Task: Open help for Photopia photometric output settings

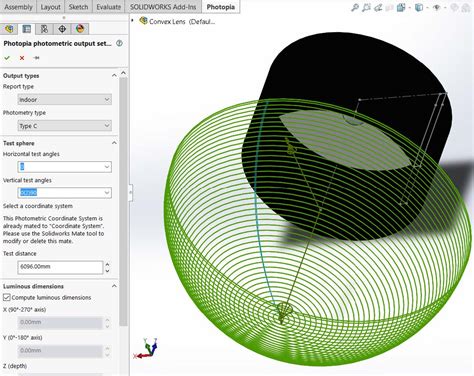Action: click(119, 43)
